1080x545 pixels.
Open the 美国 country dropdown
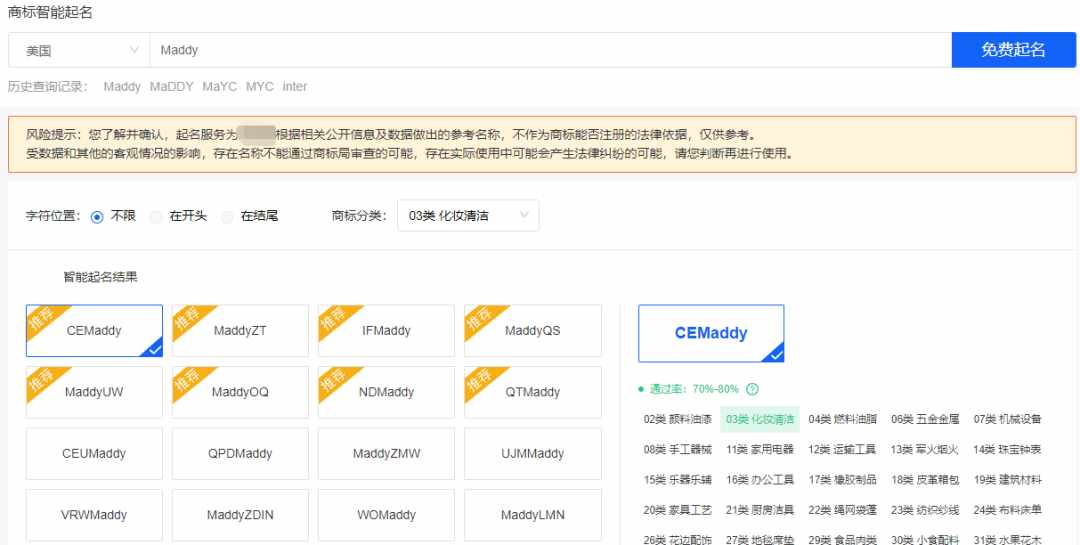tap(79, 50)
